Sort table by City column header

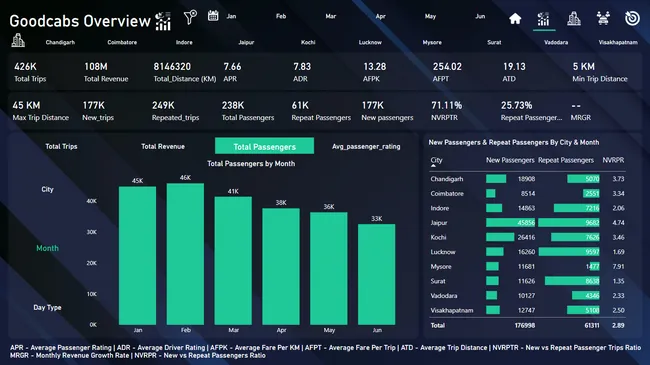pyautogui.click(x=437, y=160)
